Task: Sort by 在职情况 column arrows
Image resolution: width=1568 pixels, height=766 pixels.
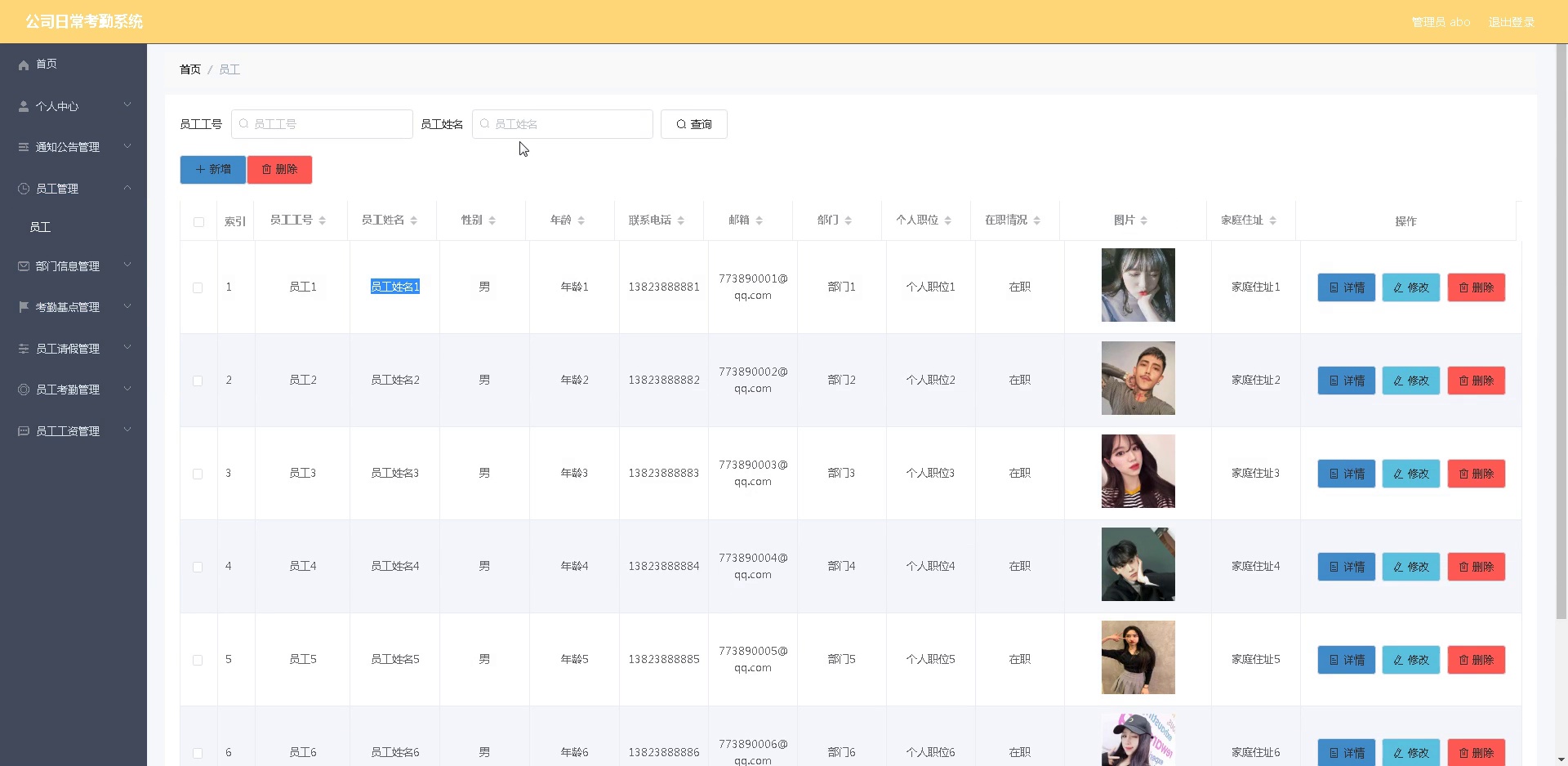Action: (1037, 220)
